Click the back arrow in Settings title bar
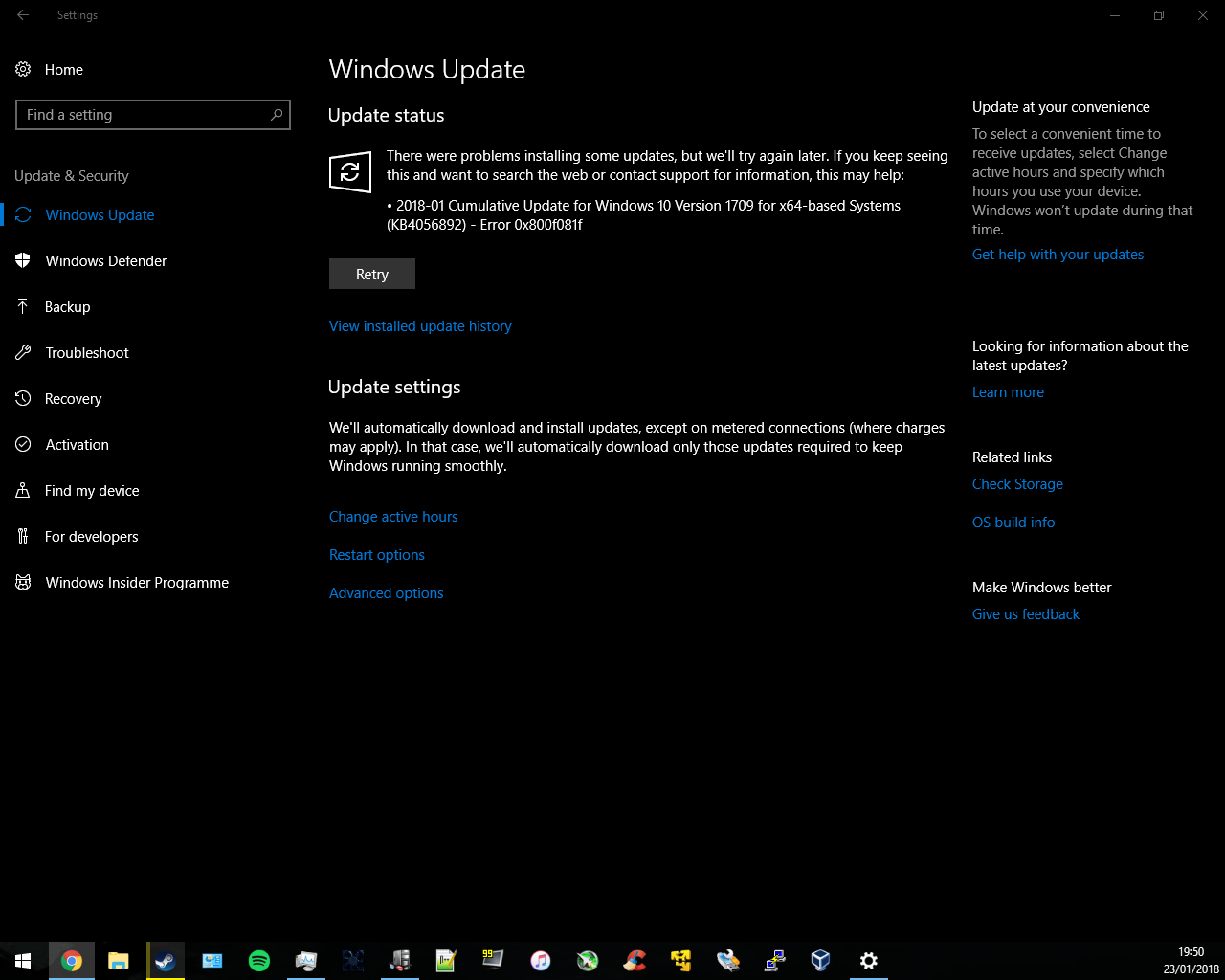The width and height of the screenshot is (1225, 980). pos(23,15)
